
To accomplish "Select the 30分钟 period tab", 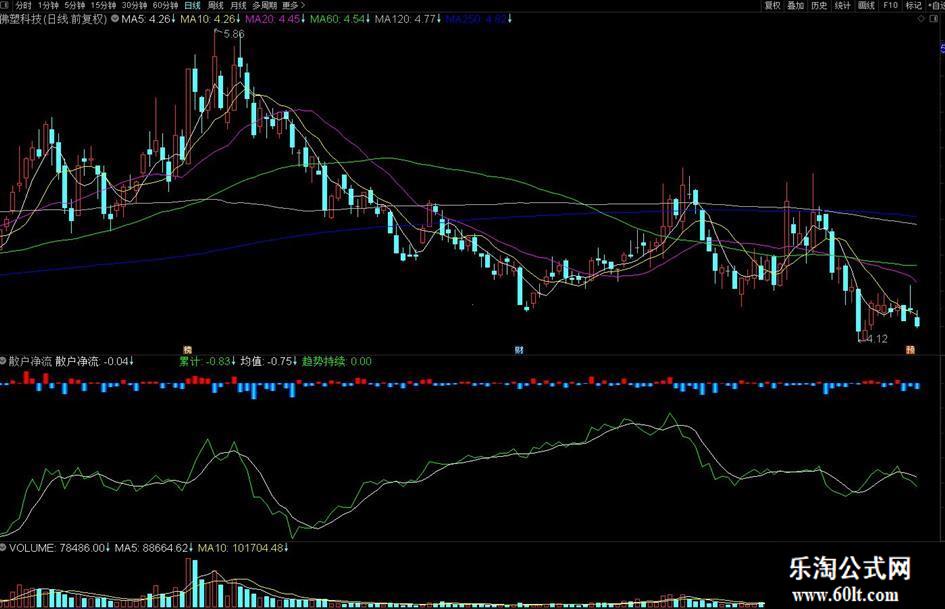I will (x=134, y=5).
